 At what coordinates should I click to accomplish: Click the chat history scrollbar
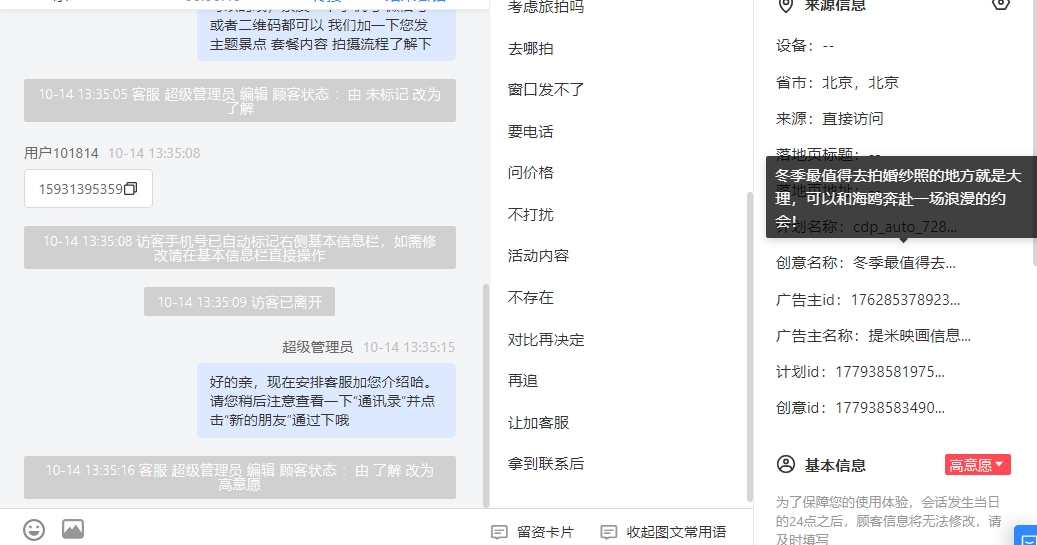click(x=486, y=395)
